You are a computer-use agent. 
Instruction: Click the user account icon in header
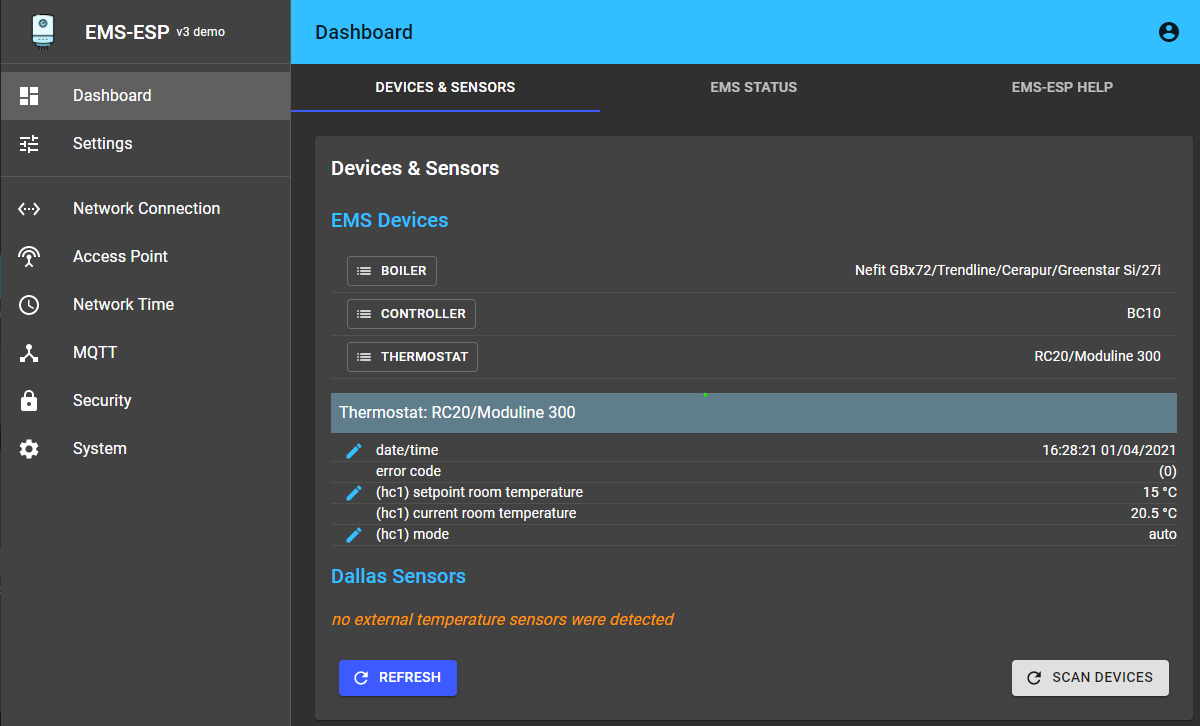[1168, 32]
